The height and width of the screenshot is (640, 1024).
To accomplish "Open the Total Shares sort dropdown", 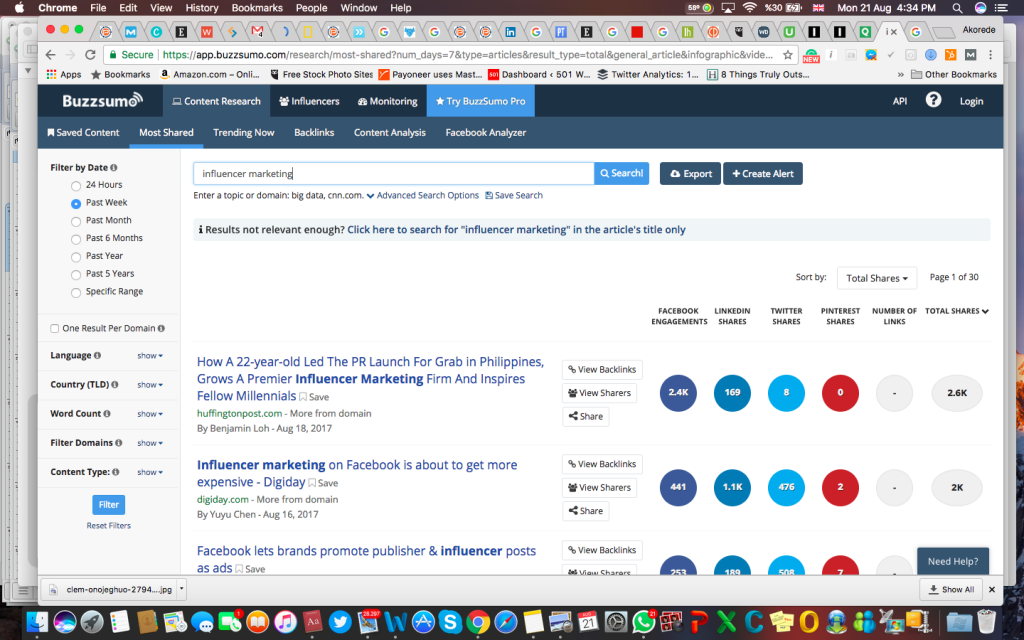I will point(876,278).
